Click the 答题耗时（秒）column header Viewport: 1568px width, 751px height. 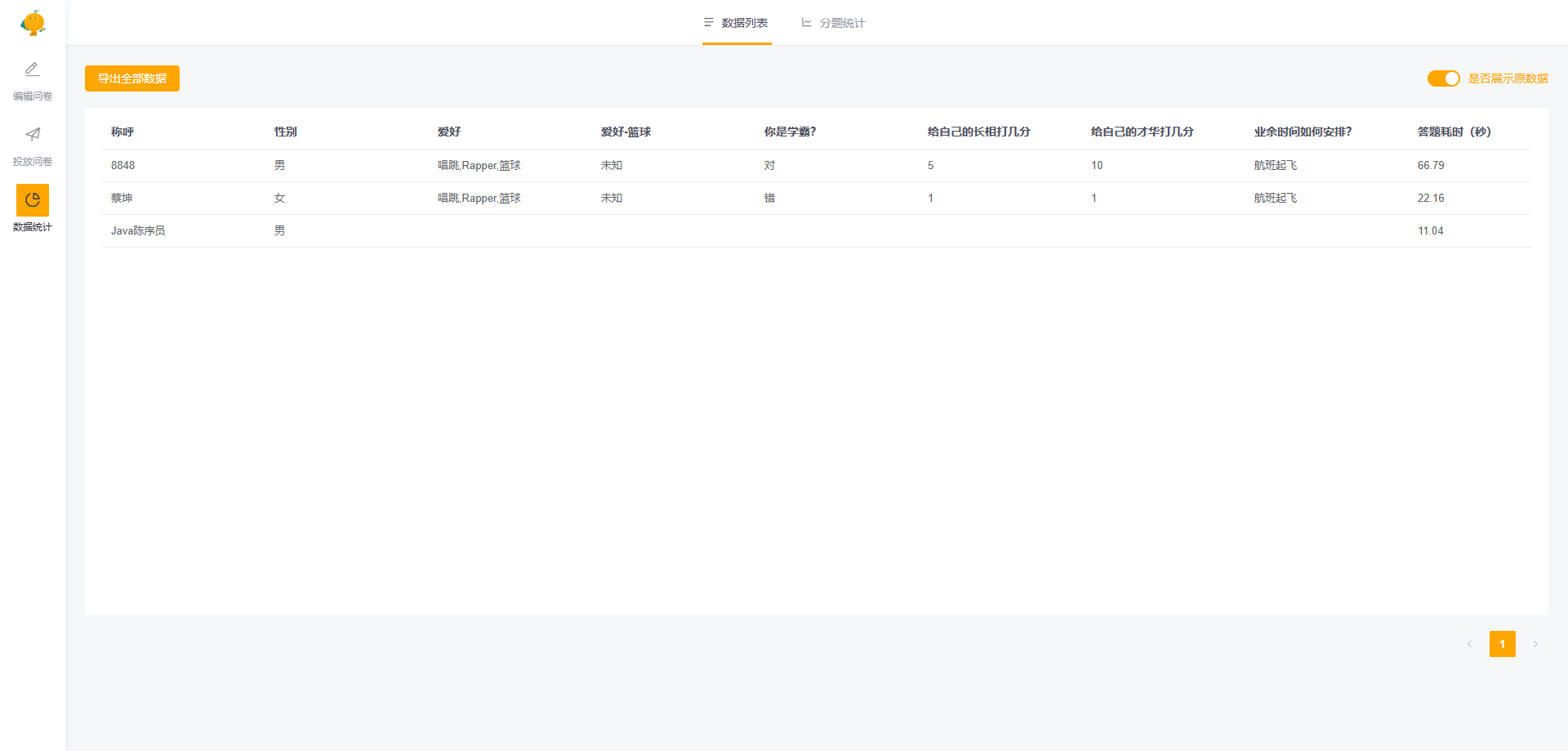coord(1454,132)
